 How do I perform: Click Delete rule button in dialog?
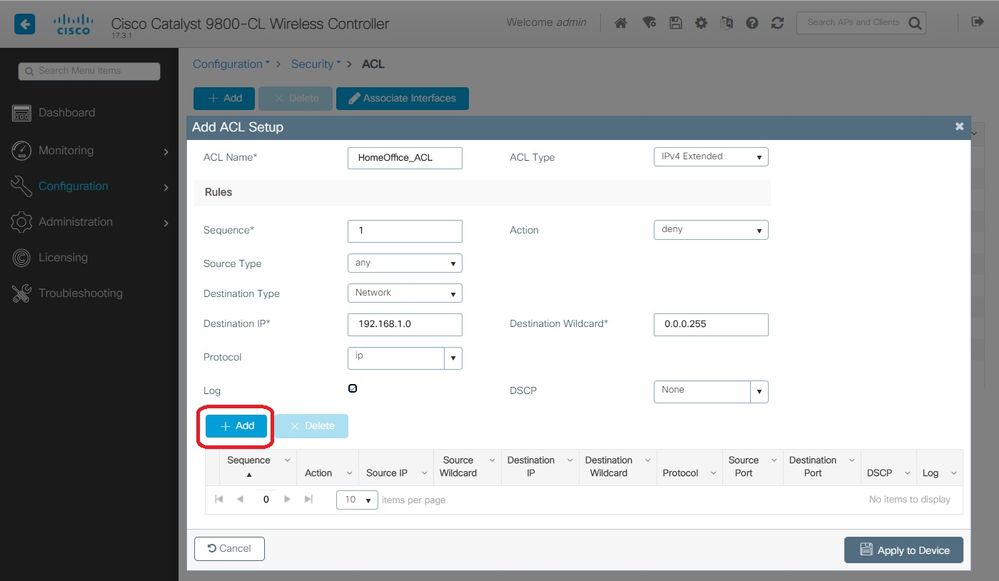(312, 426)
